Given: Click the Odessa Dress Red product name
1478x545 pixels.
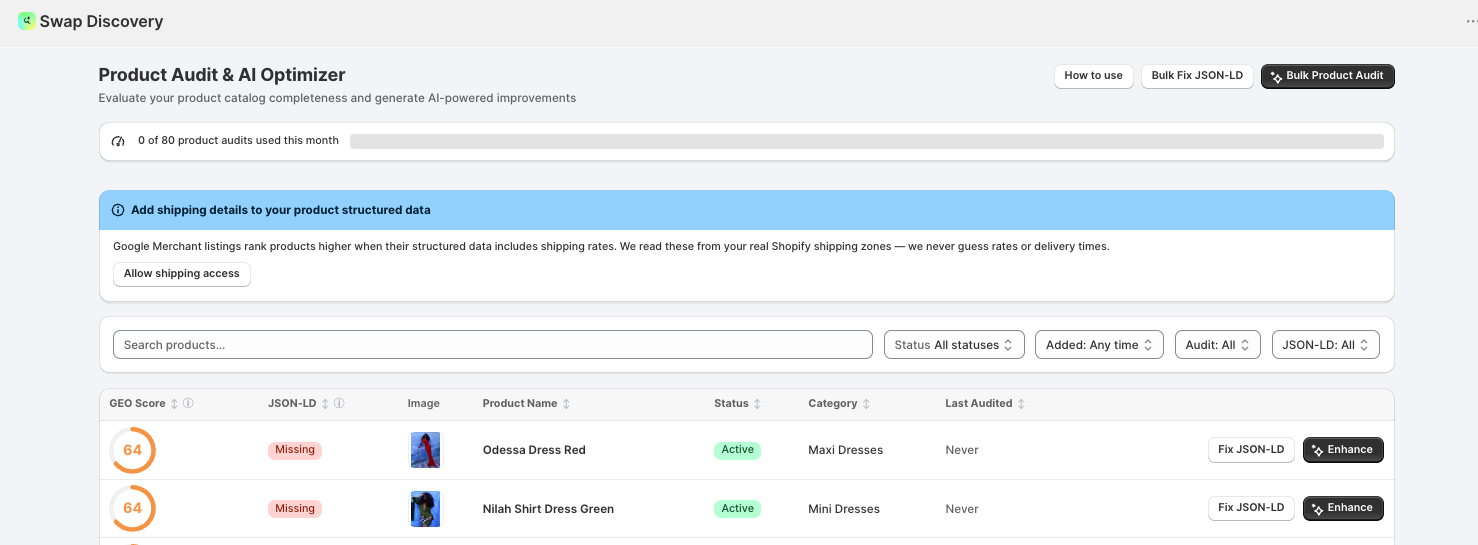Looking at the screenshot, I should click(534, 450).
